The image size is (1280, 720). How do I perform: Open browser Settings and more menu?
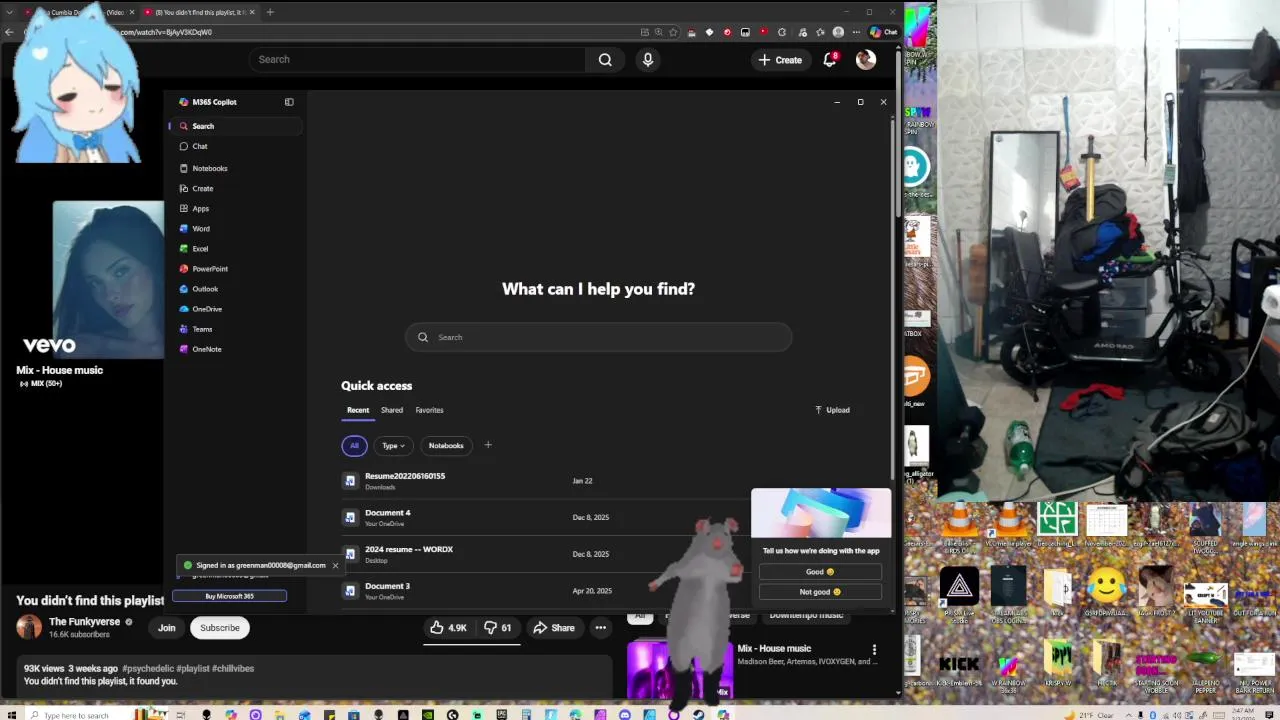(856, 32)
